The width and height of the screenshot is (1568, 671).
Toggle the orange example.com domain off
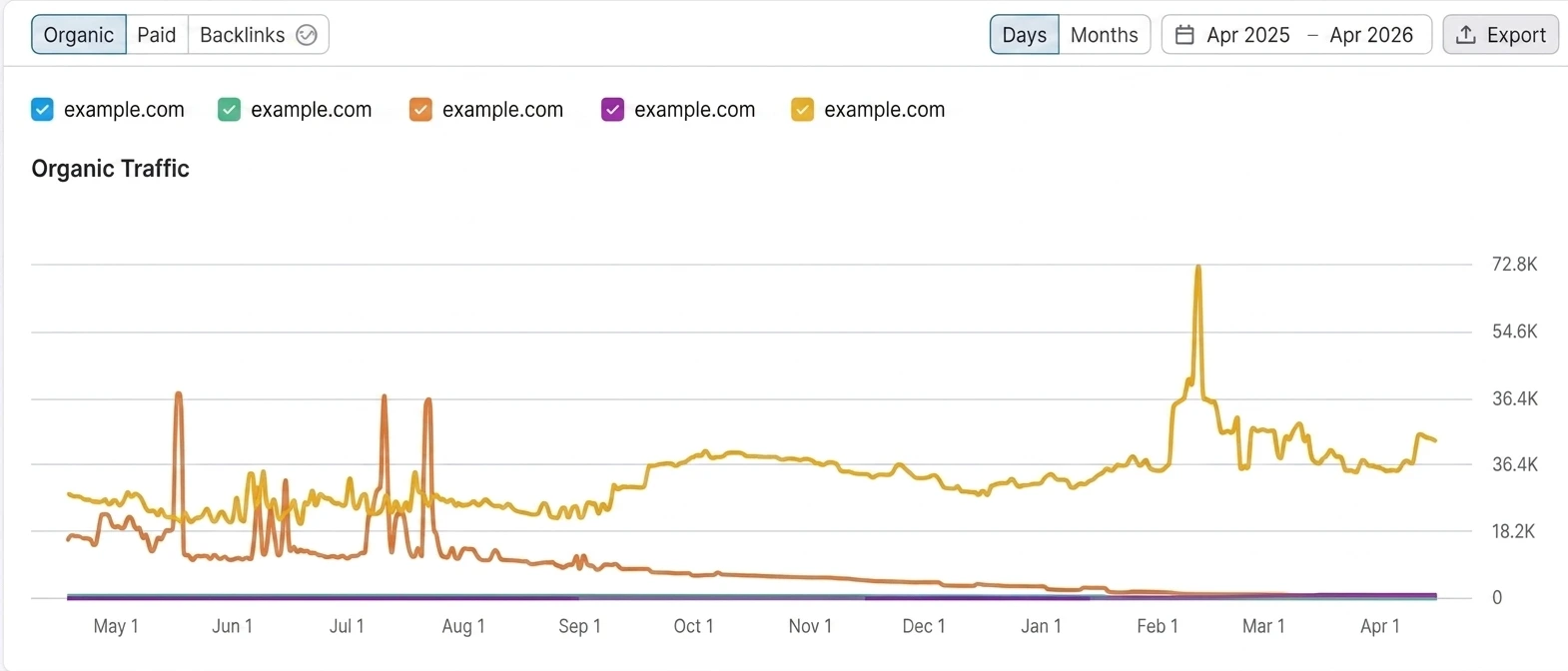coord(420,110)
